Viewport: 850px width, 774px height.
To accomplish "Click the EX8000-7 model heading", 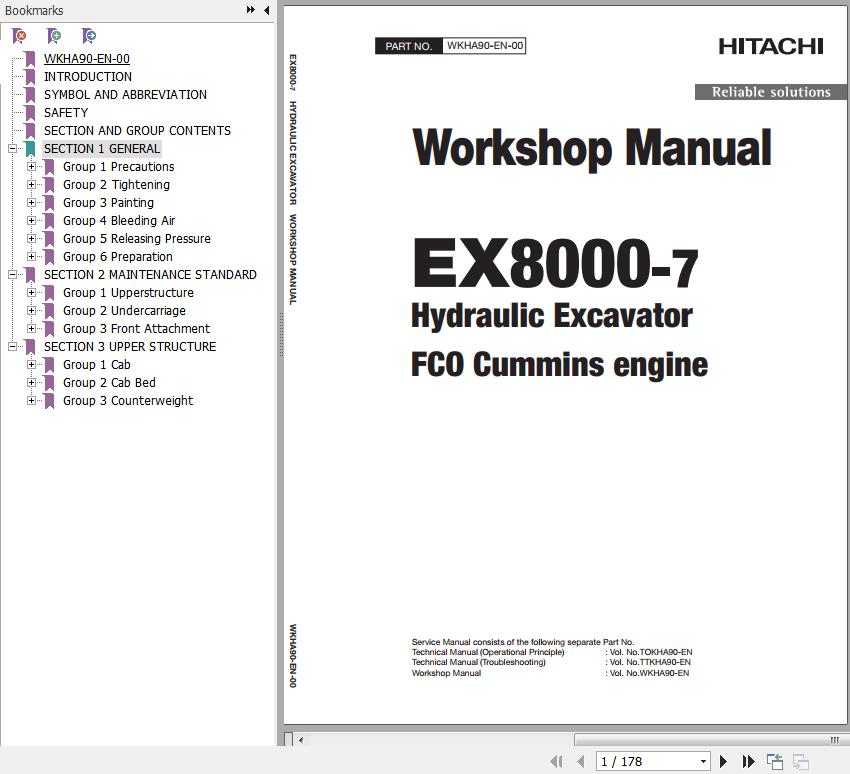I will 556,263.
